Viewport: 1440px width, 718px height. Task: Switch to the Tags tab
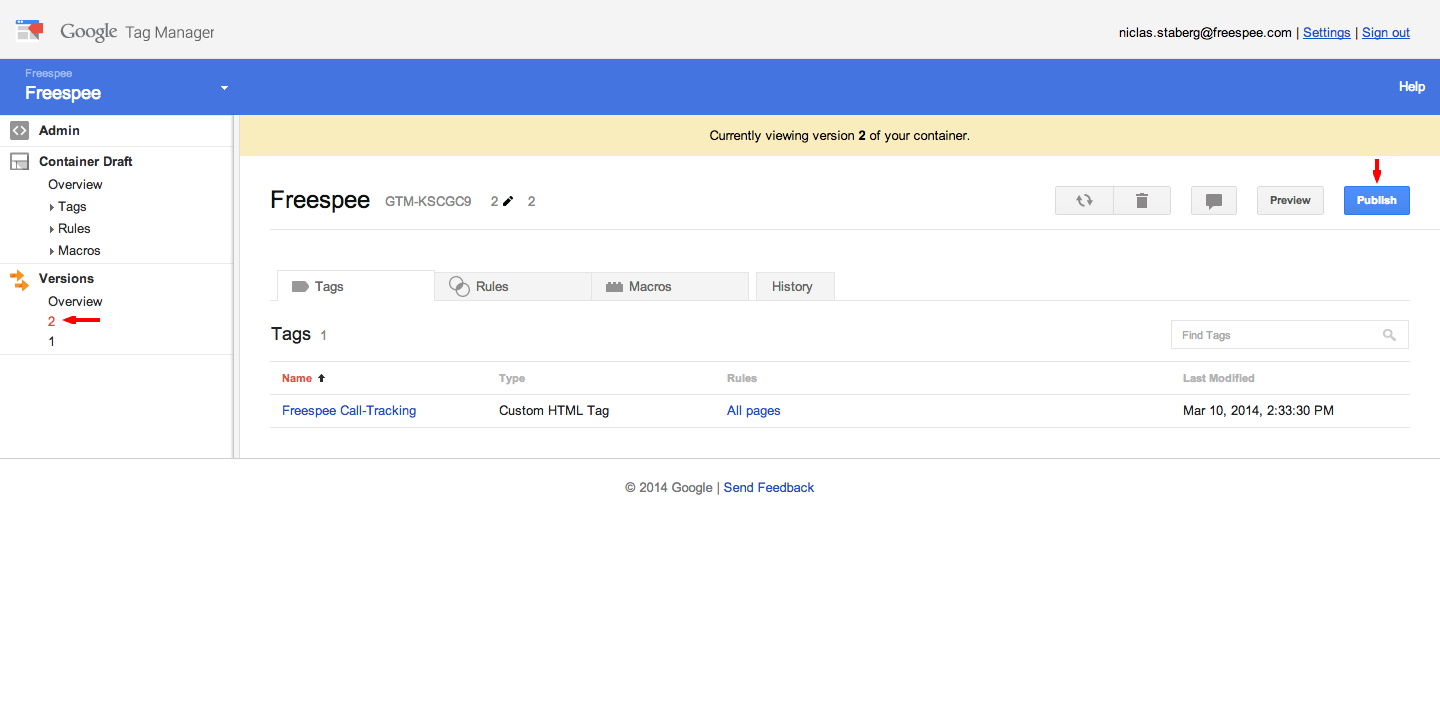pos(355,286)
